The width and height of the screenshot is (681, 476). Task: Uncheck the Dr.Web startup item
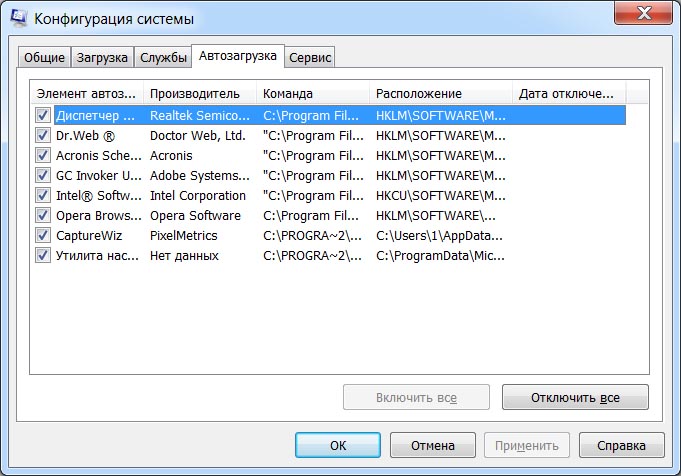click(x=42, y=135)
